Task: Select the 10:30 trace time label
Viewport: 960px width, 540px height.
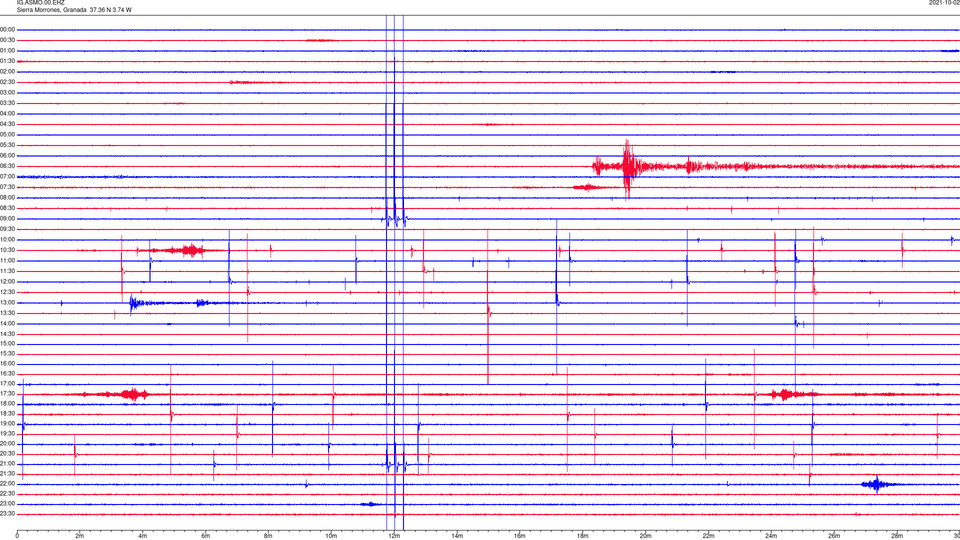Action: click(8, 250)
